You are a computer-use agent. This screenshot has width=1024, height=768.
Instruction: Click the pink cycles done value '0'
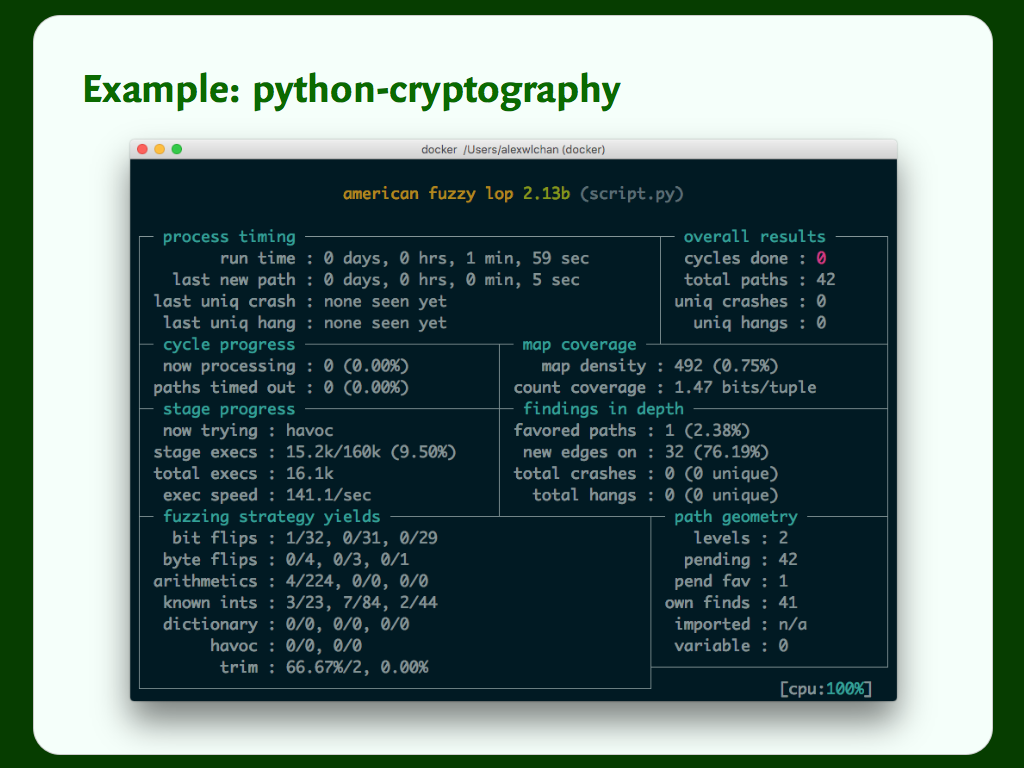[x=821, y=259]
